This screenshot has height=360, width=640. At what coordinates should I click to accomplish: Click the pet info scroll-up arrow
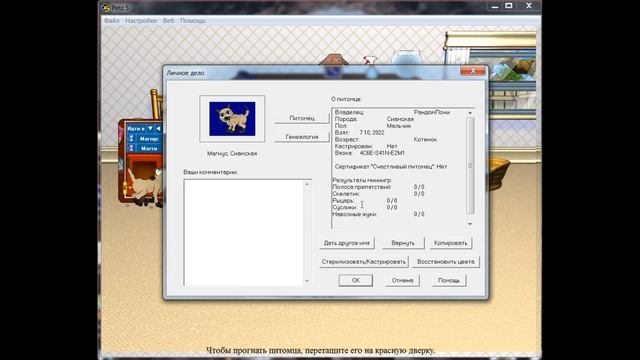(x=470, y=113)
